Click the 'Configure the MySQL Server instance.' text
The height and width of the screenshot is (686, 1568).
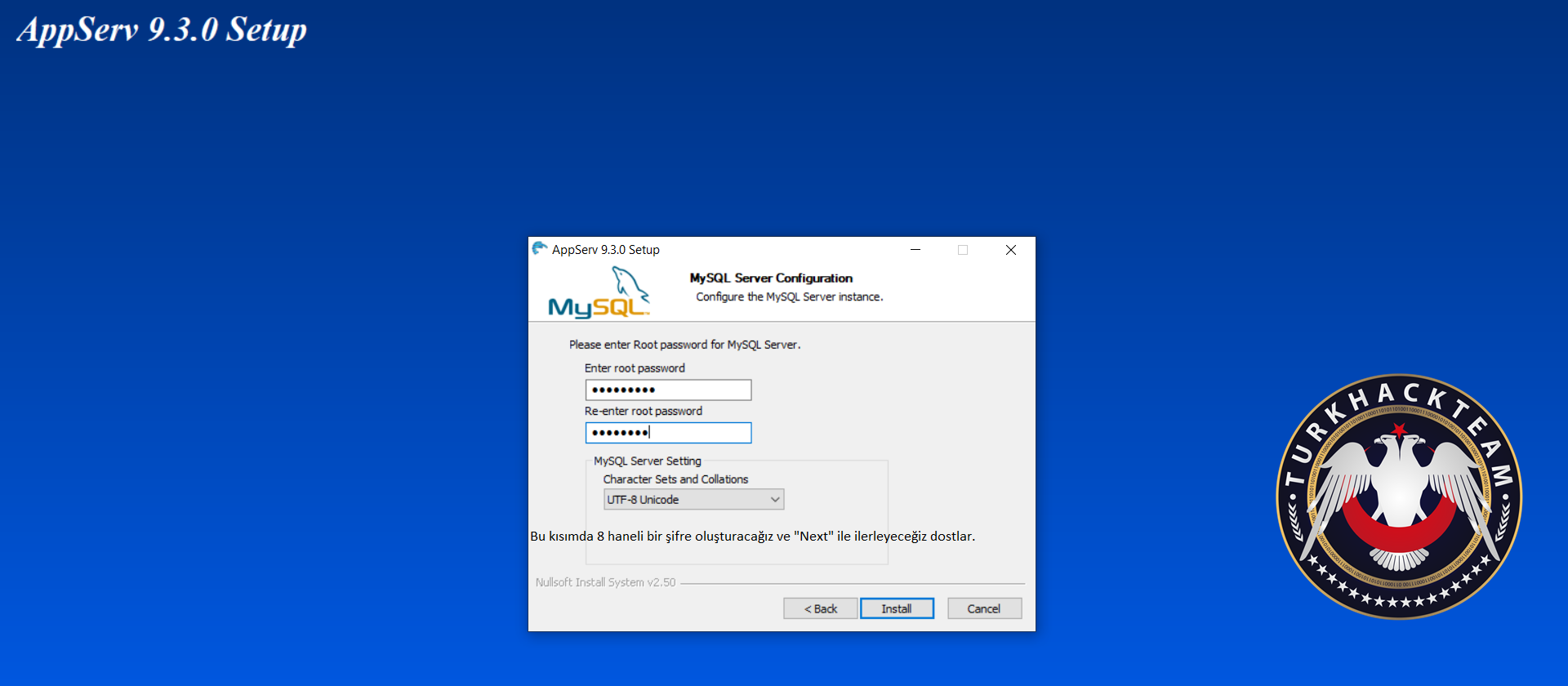790,296
